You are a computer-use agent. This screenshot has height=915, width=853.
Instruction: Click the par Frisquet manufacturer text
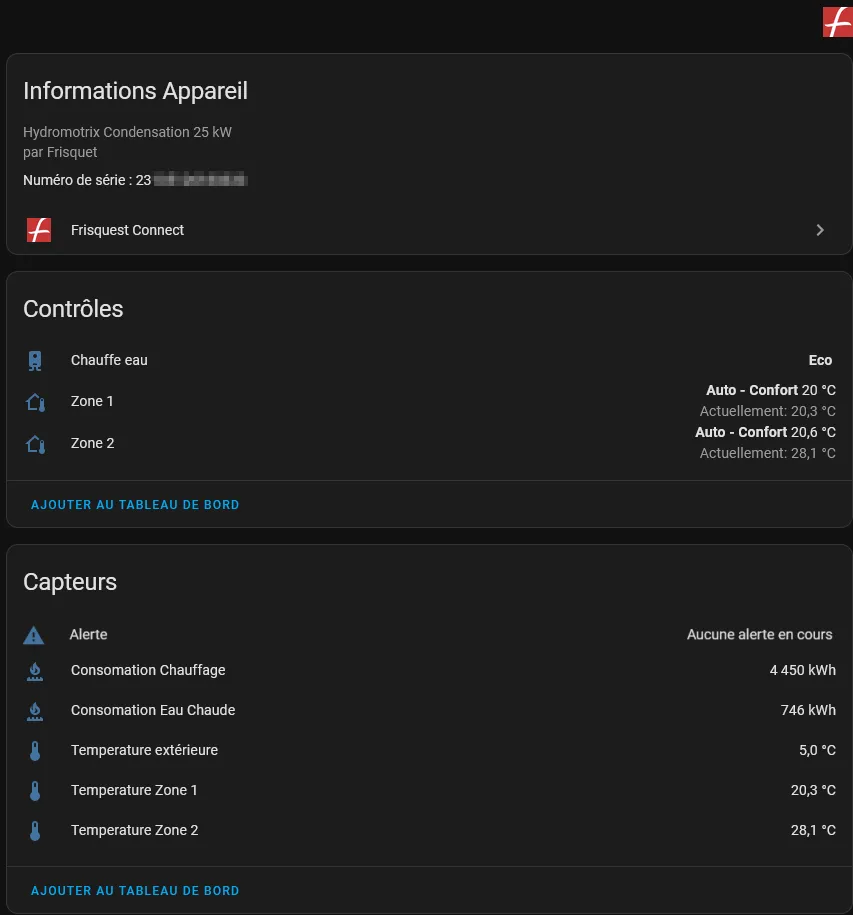tap(60, 152)
